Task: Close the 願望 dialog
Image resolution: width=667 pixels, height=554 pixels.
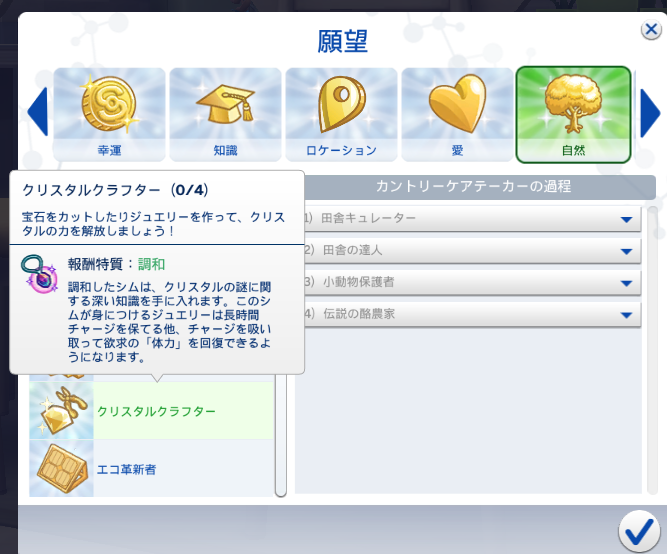Action: click(x=651, y=30)
